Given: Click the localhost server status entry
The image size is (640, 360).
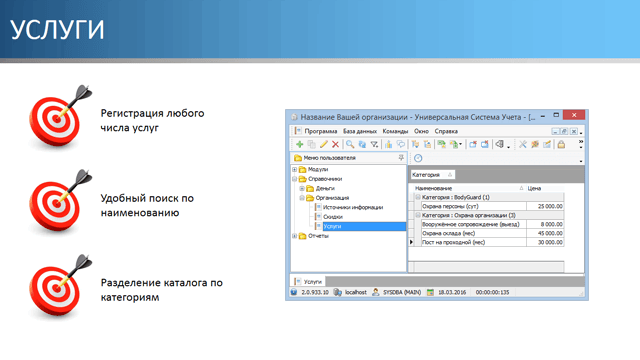Looking at the screenshot, I should click(356, 292).
